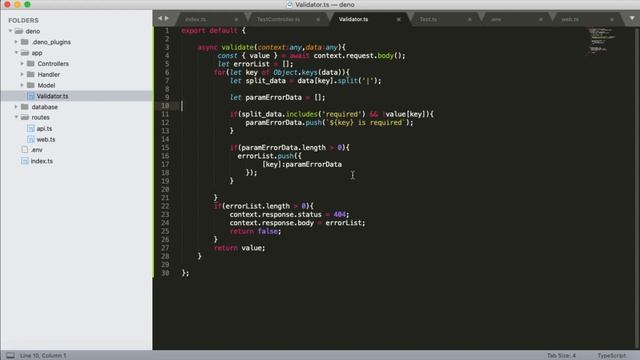Screen dimensions: 640x360
Task: Click 'export default' on line 1
Action: [x=209, y=31]
